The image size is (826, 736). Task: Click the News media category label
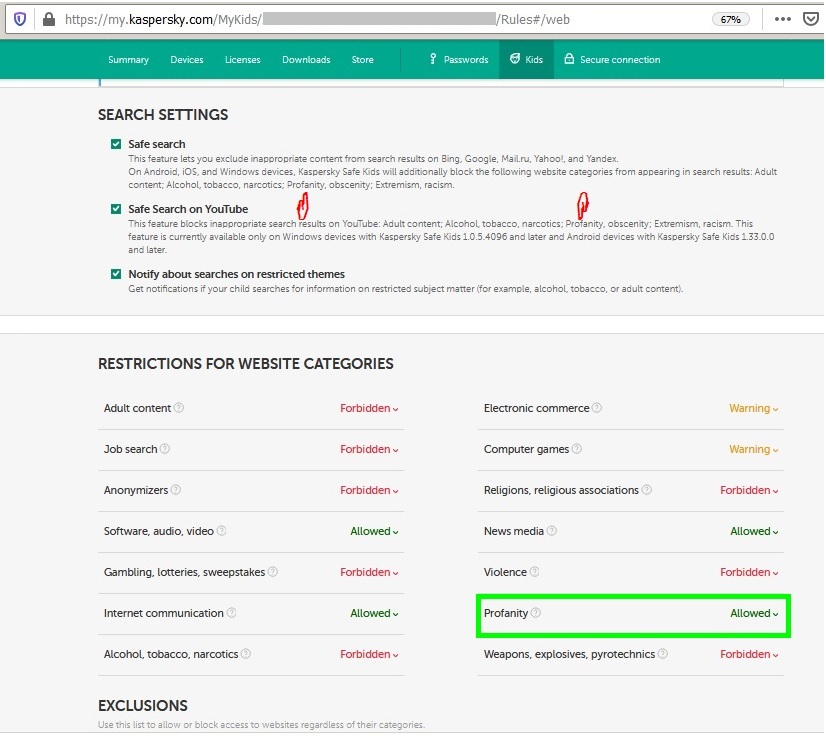514,532
